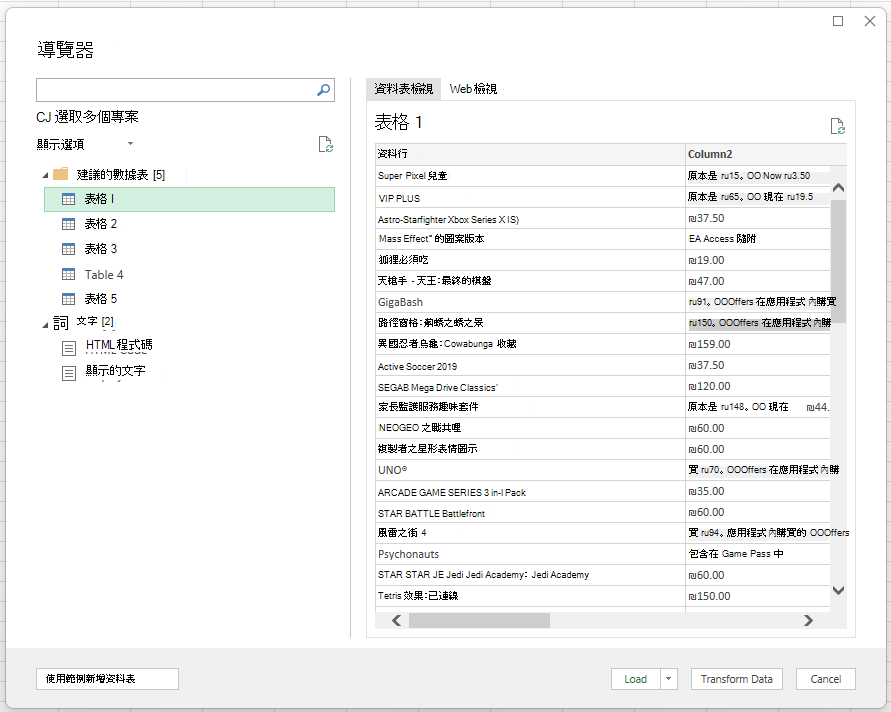Click the SEGAB Mega Drive Classics cell
Screen dimensions: 891x712
pos(530,387)
